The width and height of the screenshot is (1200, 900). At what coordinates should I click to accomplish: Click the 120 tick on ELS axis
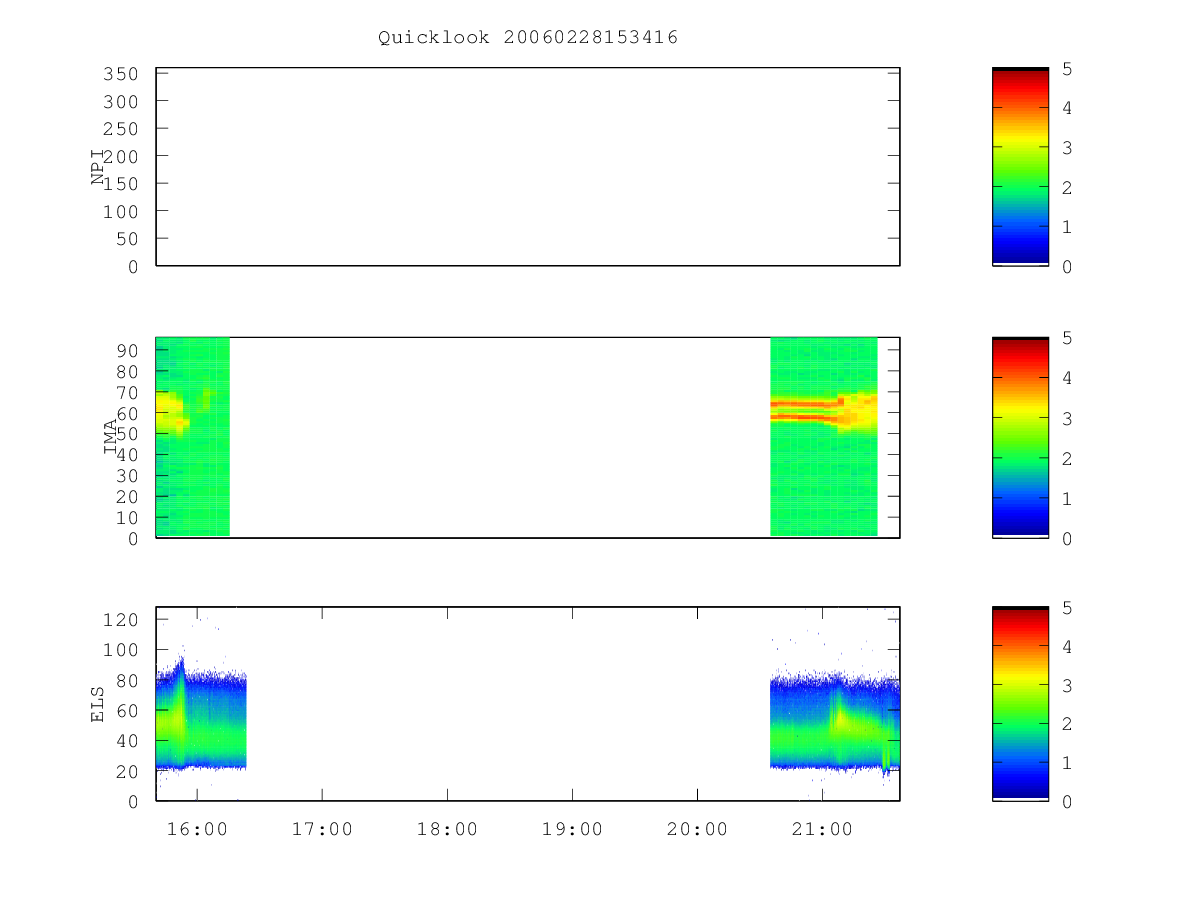click(x=120, y=620)
